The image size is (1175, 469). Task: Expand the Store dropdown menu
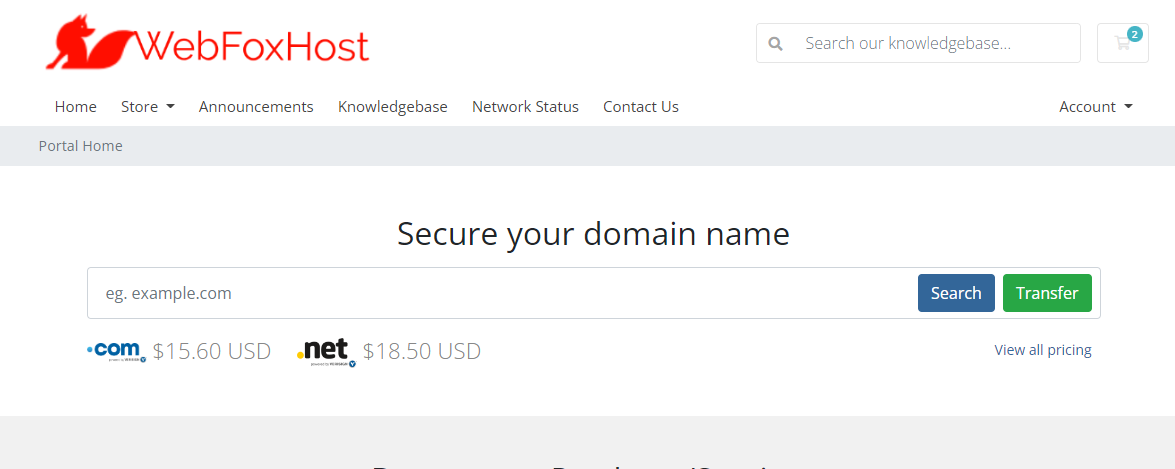147,107
